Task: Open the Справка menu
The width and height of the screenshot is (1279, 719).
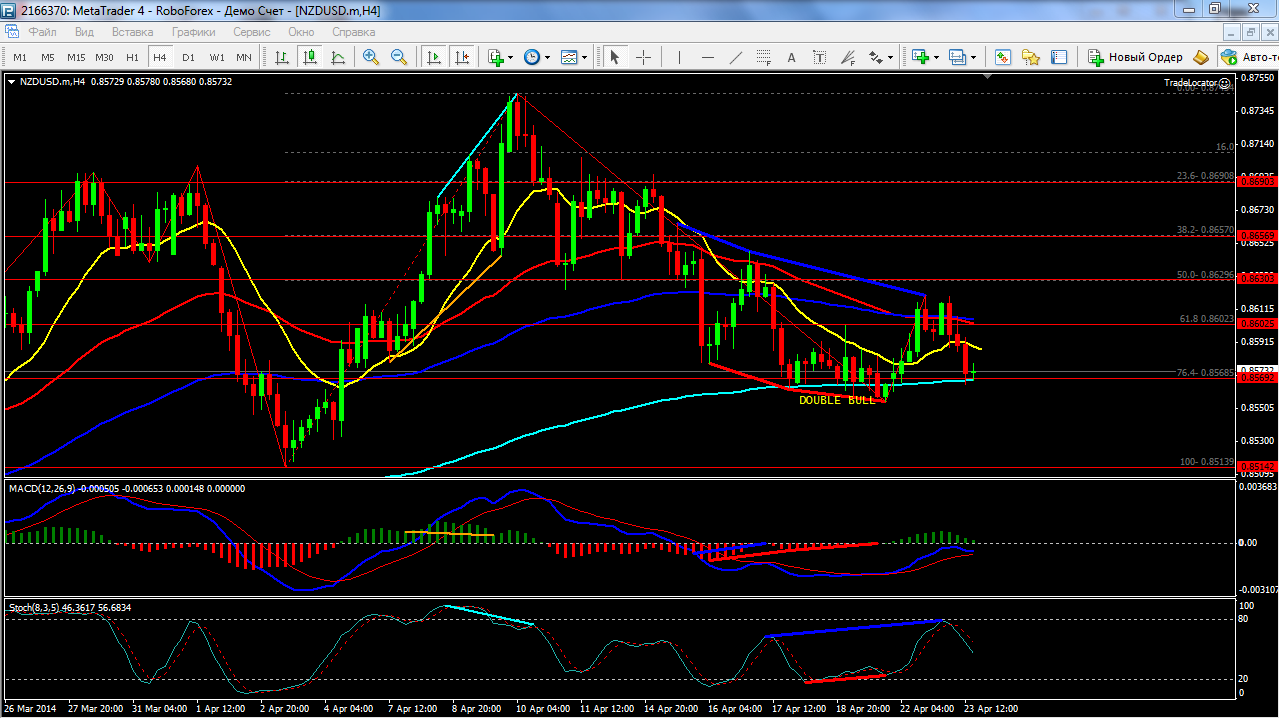Action: pyautogui.click(x=354, y=32)
